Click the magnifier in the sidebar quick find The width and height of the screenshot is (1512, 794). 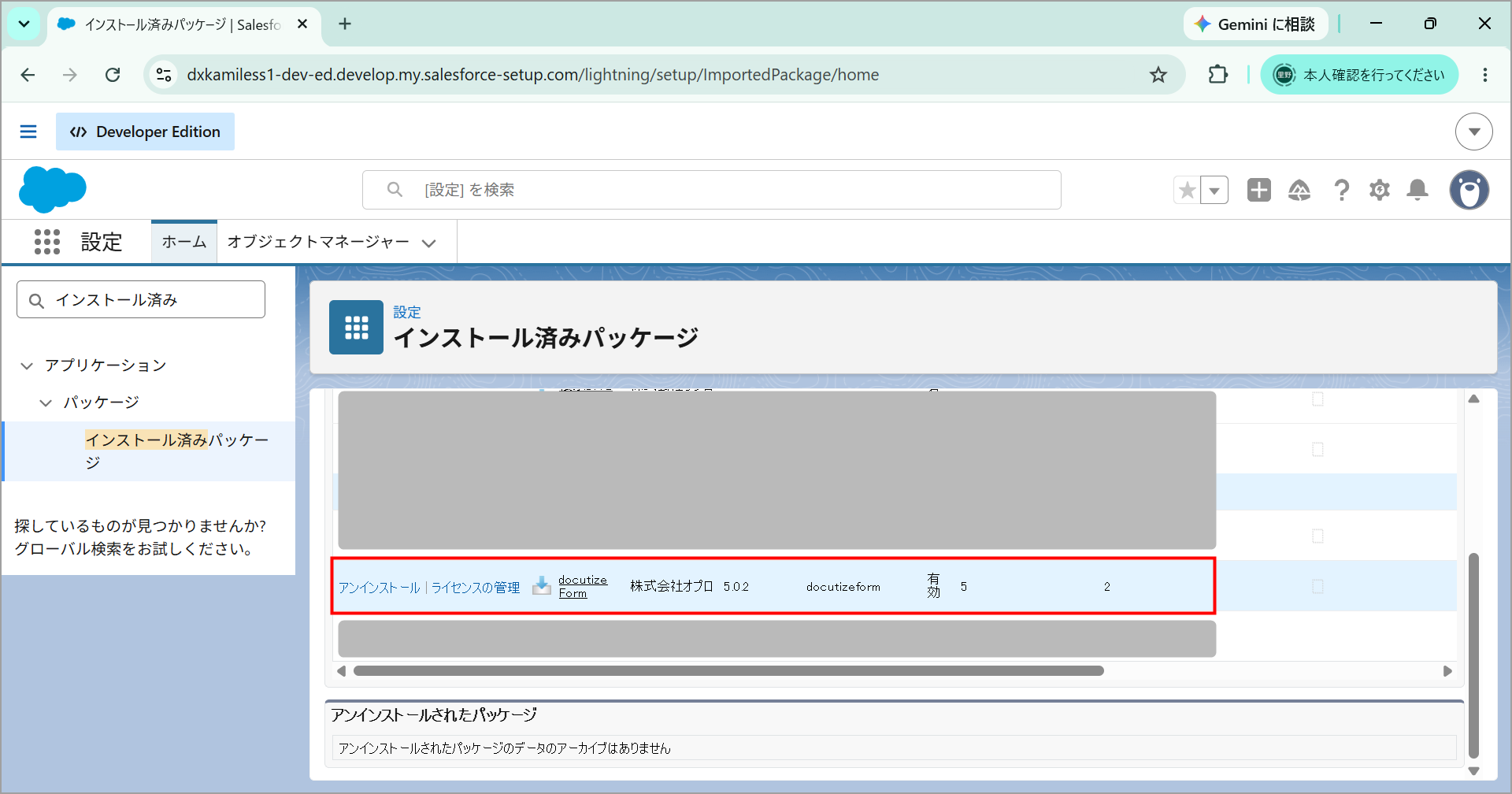(36, 300)
